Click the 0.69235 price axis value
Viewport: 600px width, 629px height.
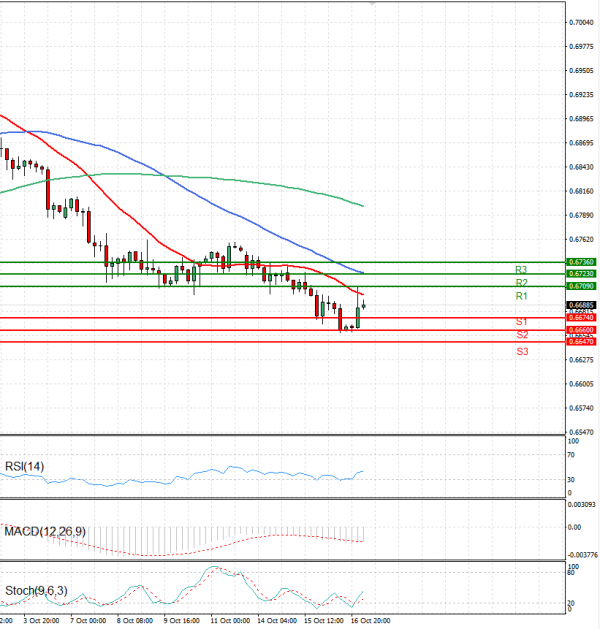click(x=581, y=95)
